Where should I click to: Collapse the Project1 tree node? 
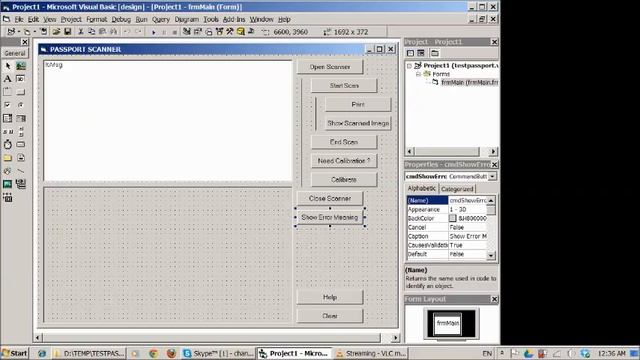coord(409,66)
